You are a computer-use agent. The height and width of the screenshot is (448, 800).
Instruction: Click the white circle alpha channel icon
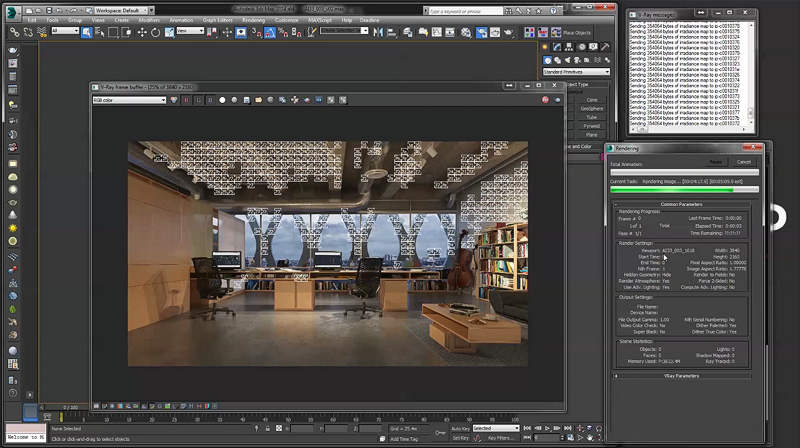221,100
